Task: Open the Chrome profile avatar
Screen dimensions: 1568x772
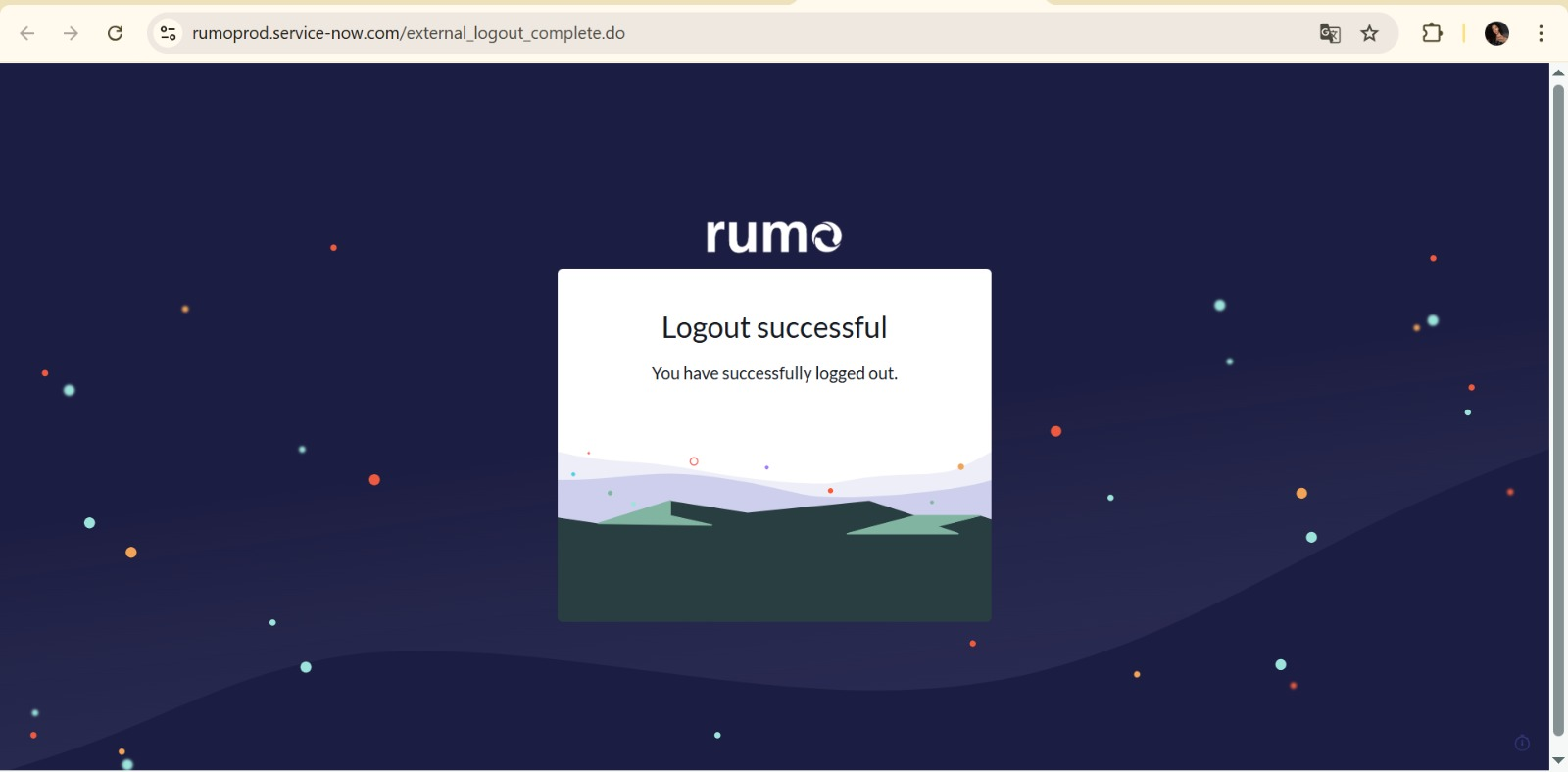Action: tap(1496, 33)
